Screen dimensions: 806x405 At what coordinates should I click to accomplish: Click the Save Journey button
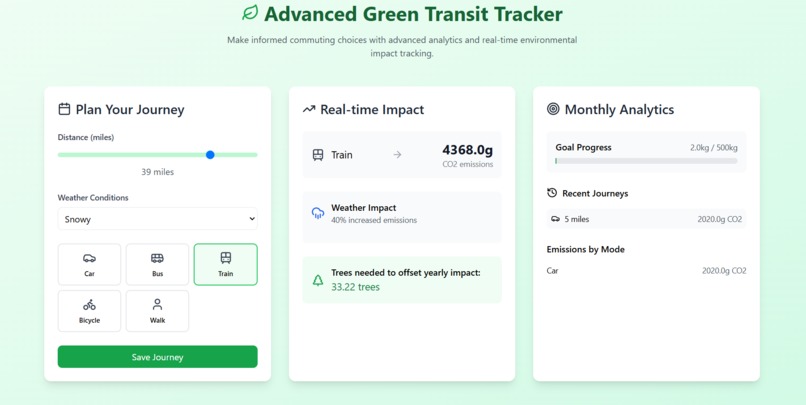[x=157, y=357]
